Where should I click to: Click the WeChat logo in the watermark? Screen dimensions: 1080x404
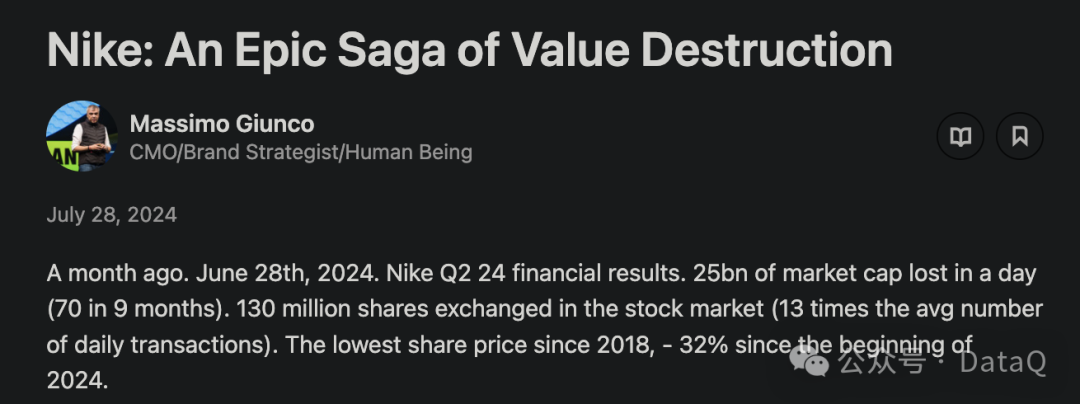coord(809,361)
